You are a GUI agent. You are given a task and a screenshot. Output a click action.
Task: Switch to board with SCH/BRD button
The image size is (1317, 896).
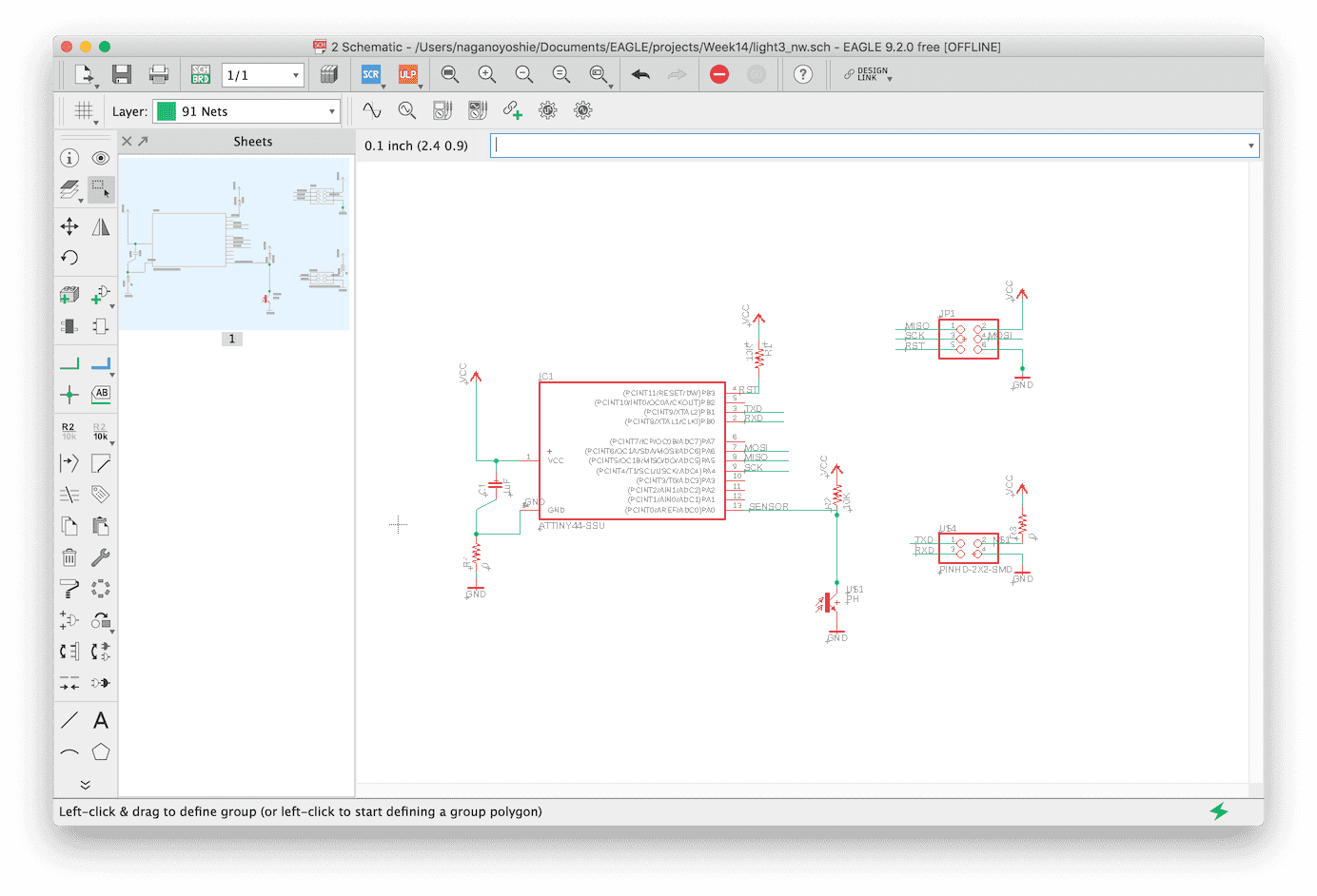(201, 74)
